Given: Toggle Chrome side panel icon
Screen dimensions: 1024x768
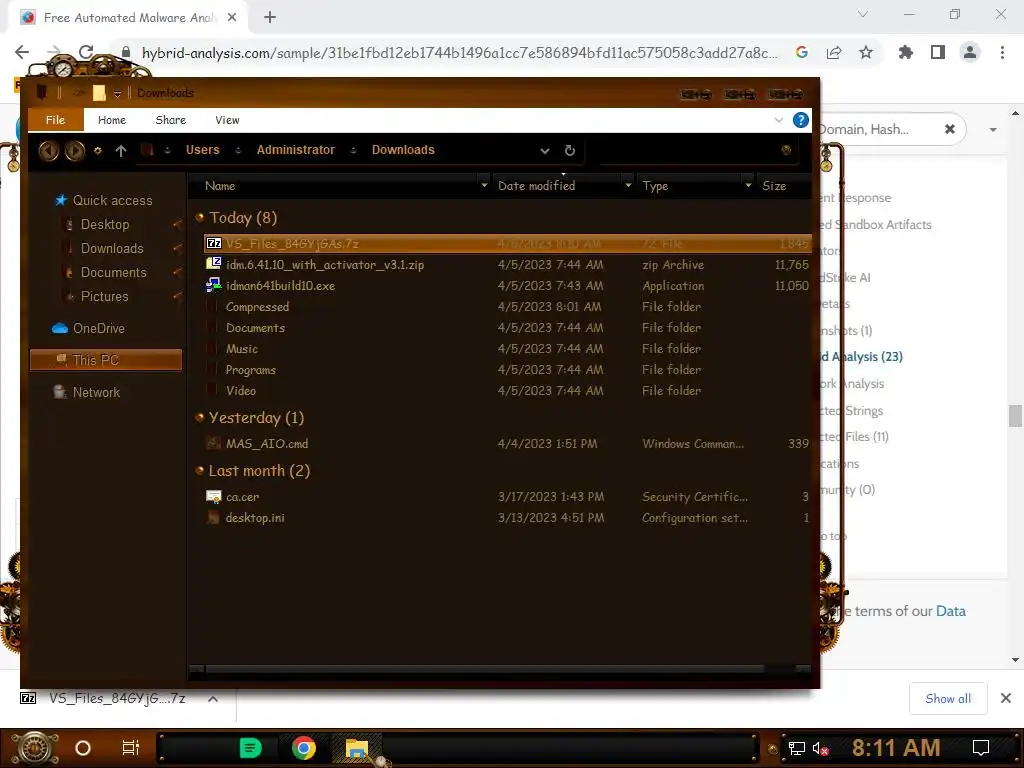Looking at the screenshot, I should point(938,52).
